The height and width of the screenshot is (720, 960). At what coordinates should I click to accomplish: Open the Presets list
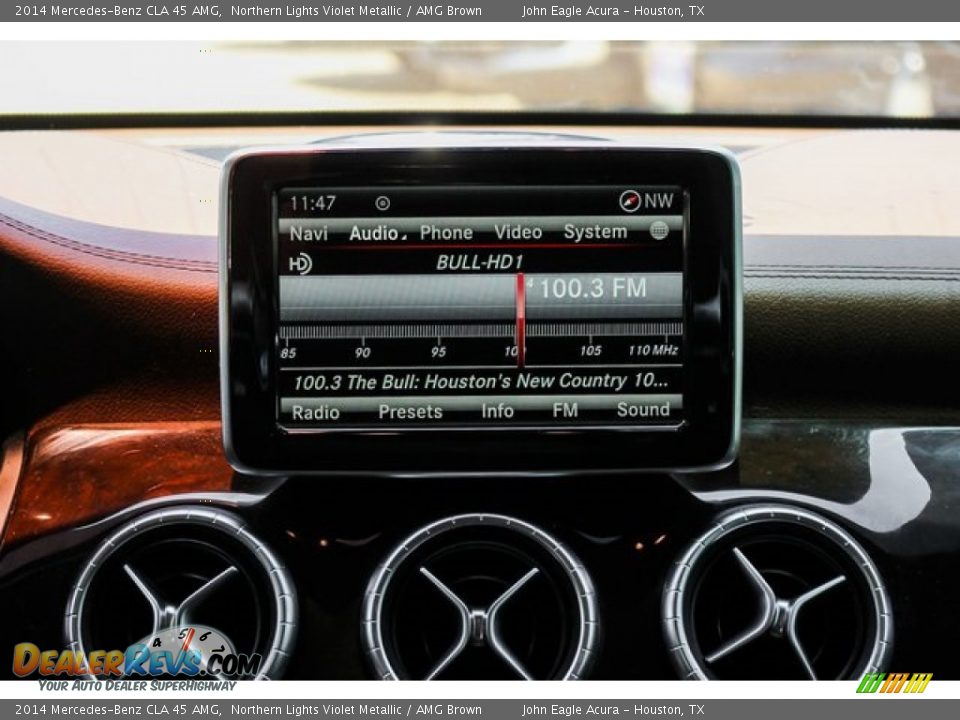(x=410, y=411)
